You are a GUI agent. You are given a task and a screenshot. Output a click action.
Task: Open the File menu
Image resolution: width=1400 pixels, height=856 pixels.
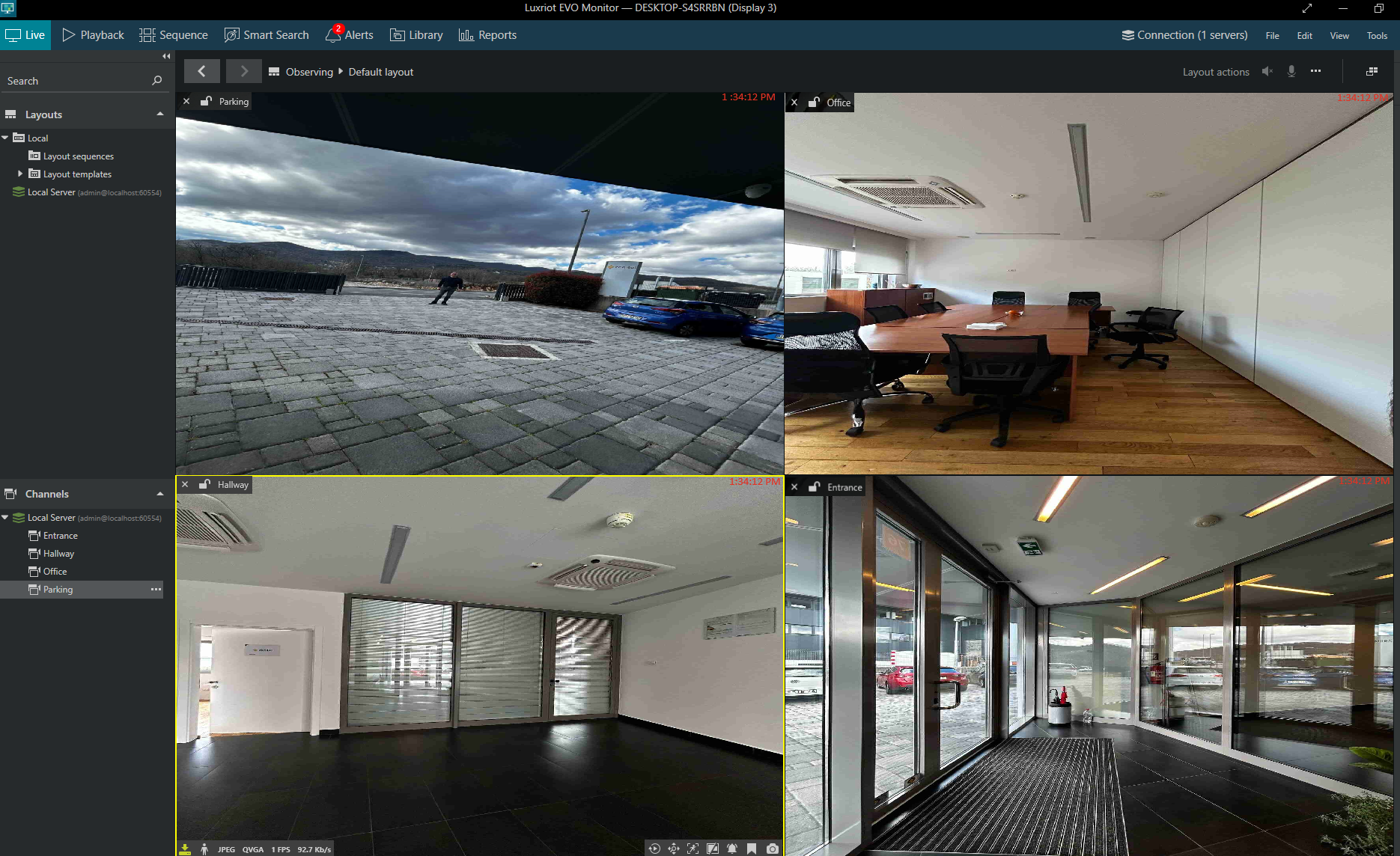tap(1272, 36)
